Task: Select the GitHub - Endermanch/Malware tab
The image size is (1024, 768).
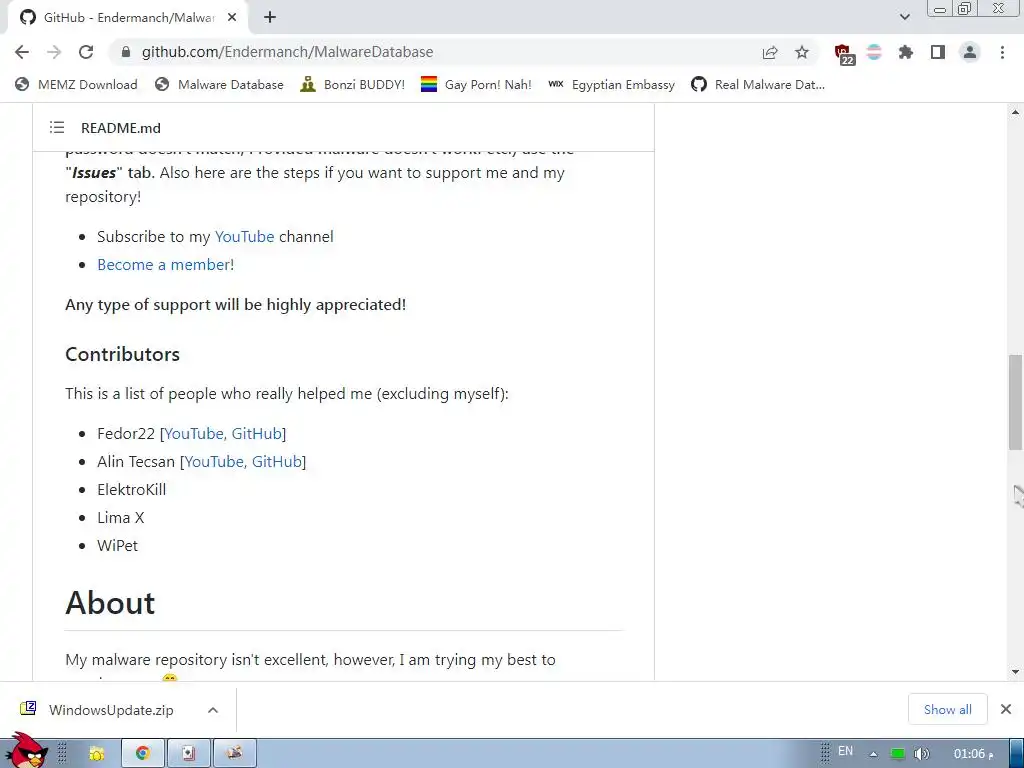Action: pos(128,18)
